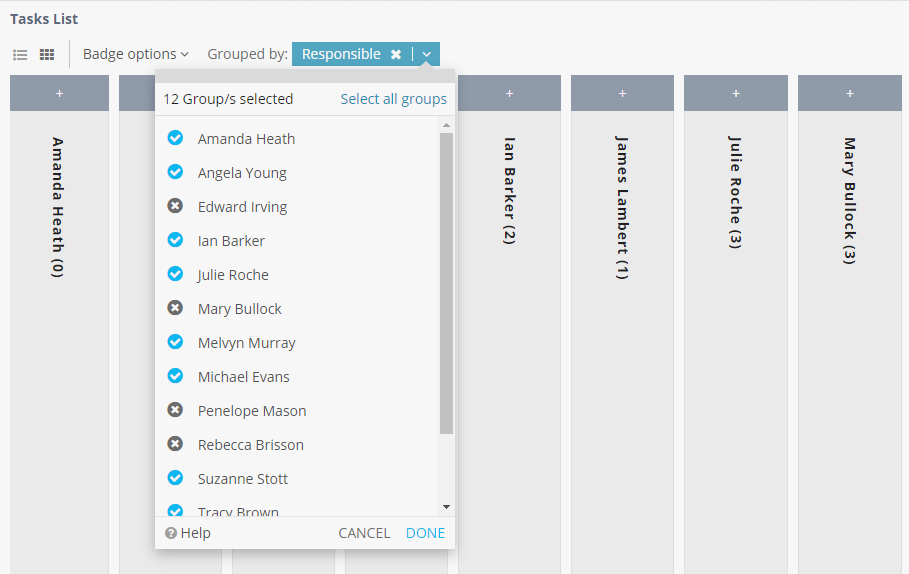Viewport: 909px width, 574px height.
Task: Select Suzanne Stott list entry
Action: point(245,479)
